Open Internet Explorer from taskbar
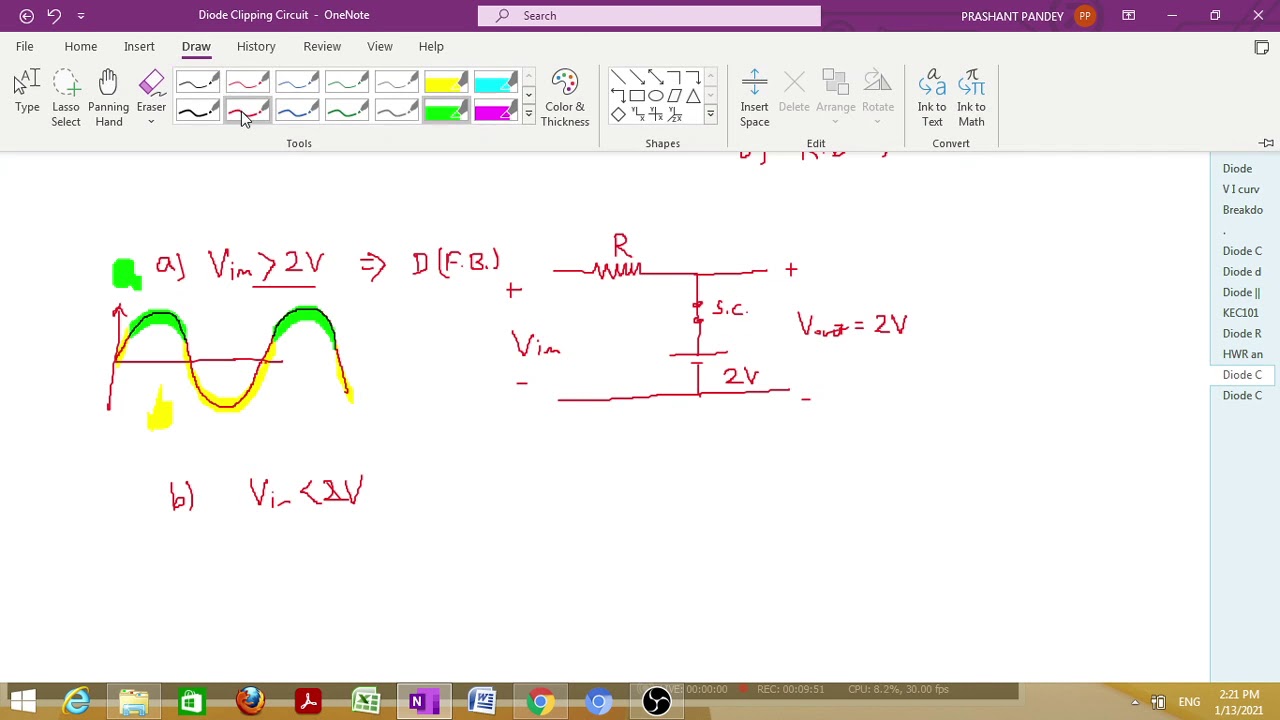Image resolution: width=1280 pixels, height=720 pixels. point(76,701)
